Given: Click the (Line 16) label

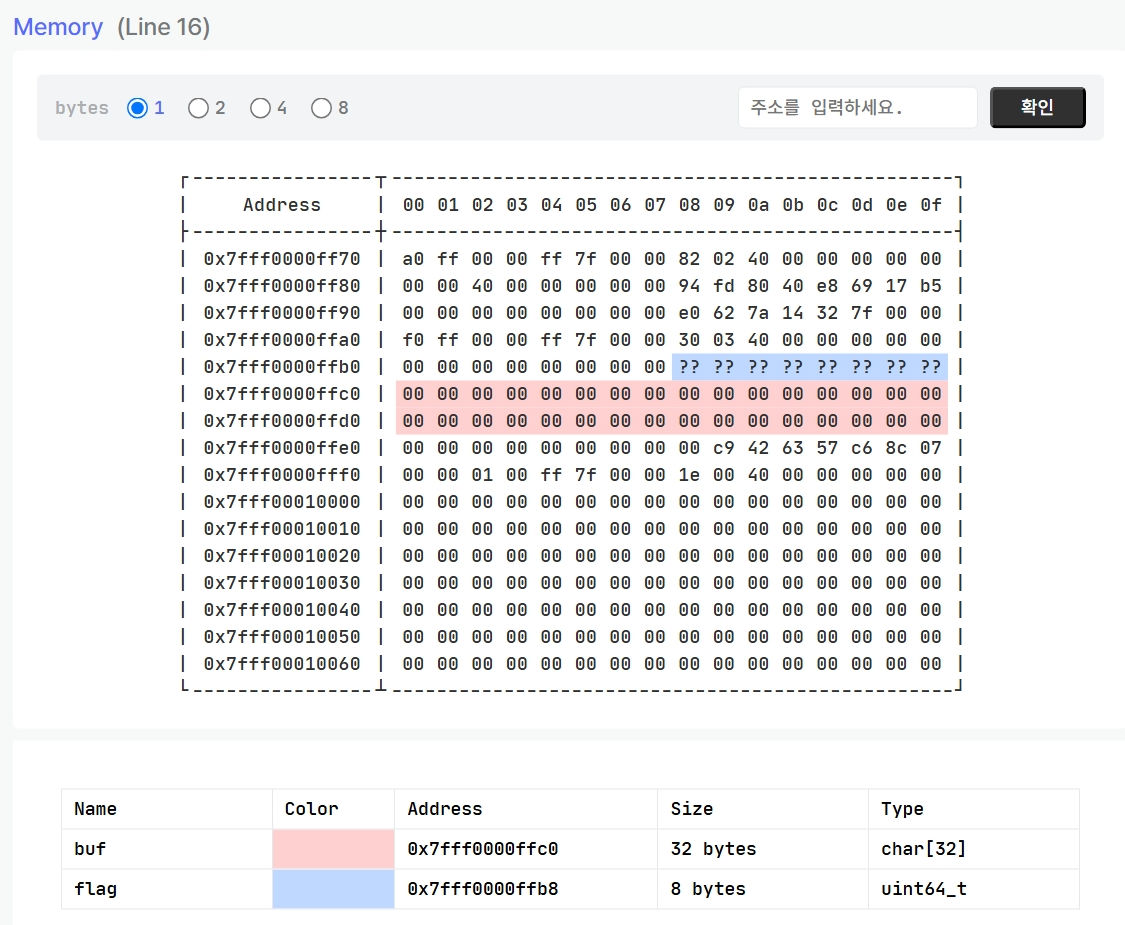Looking at the screenshot, I should (x=164, y=27).
